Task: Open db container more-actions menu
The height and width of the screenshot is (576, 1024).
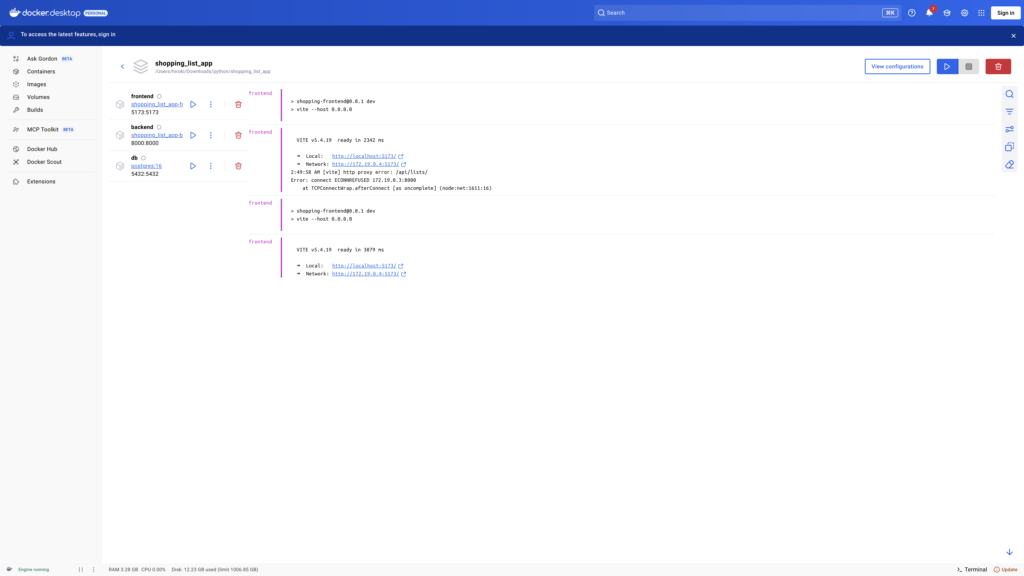Action: pos(210,166)
